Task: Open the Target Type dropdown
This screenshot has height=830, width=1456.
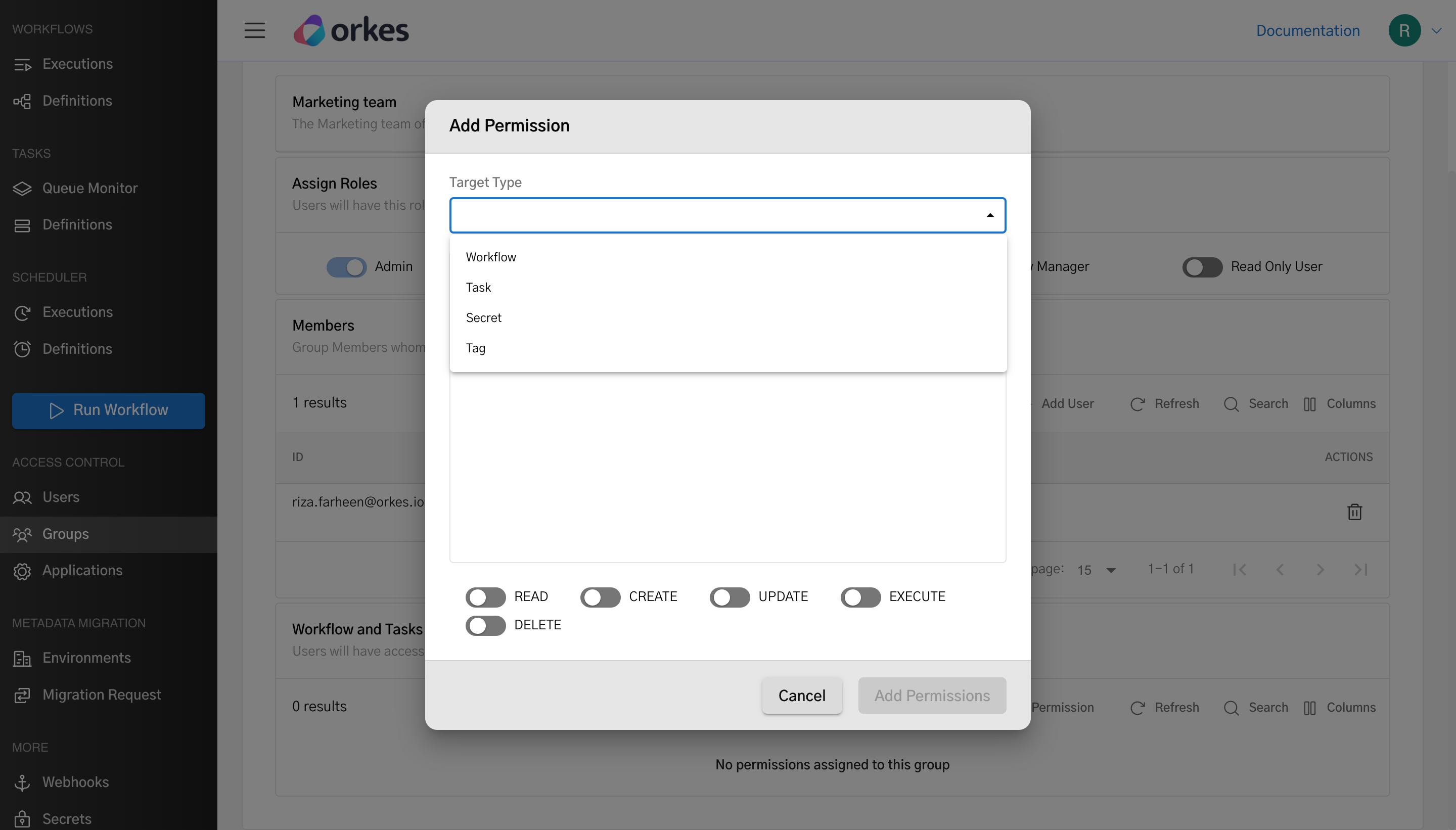Action: pyautogui.click(x=727, y=215)
